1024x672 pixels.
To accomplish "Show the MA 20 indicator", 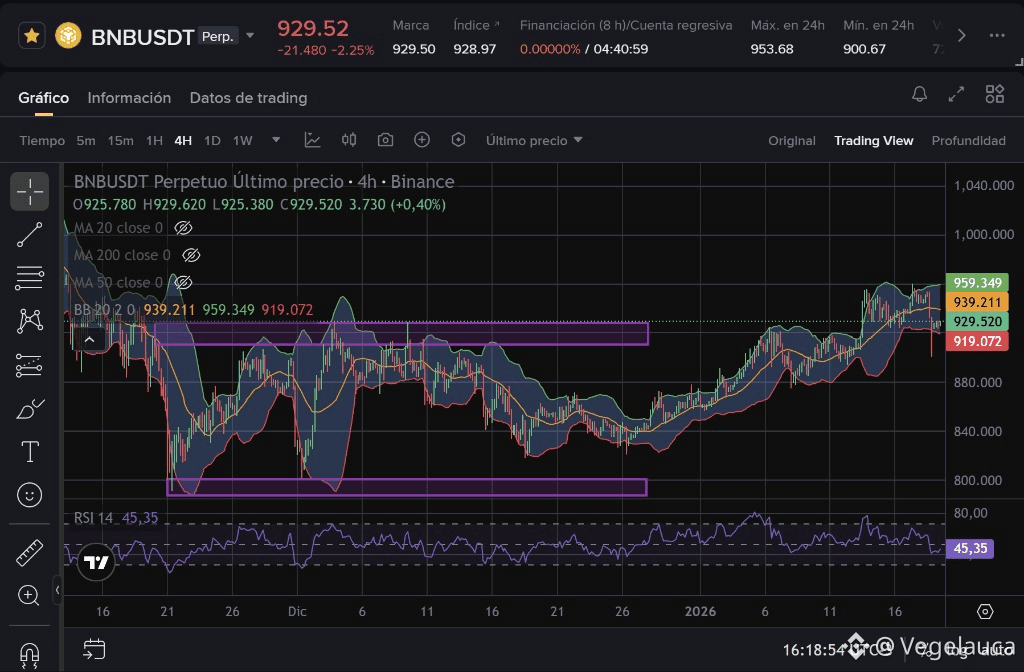I will click(x=183, y=228).
